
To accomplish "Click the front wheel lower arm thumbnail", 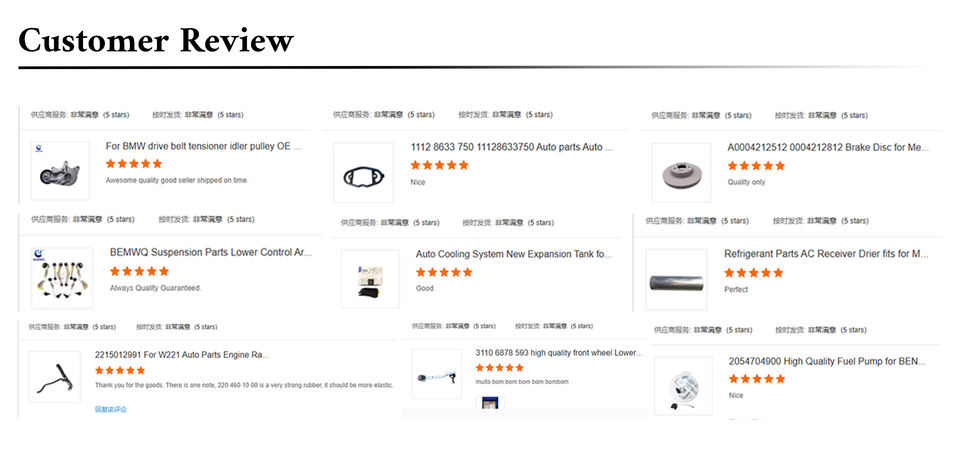I will [437, 374].
